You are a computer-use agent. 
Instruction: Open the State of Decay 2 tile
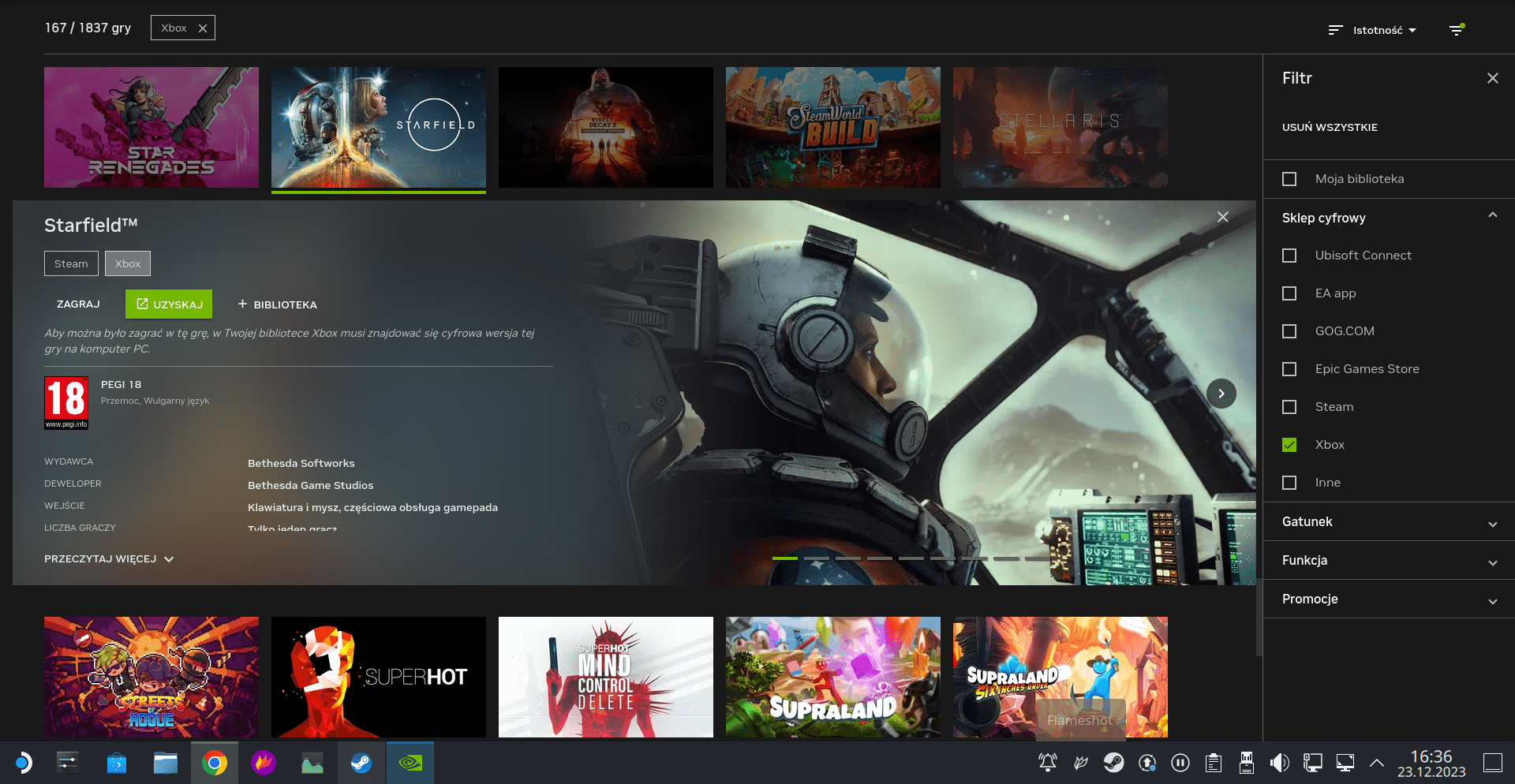click(606, 127)
